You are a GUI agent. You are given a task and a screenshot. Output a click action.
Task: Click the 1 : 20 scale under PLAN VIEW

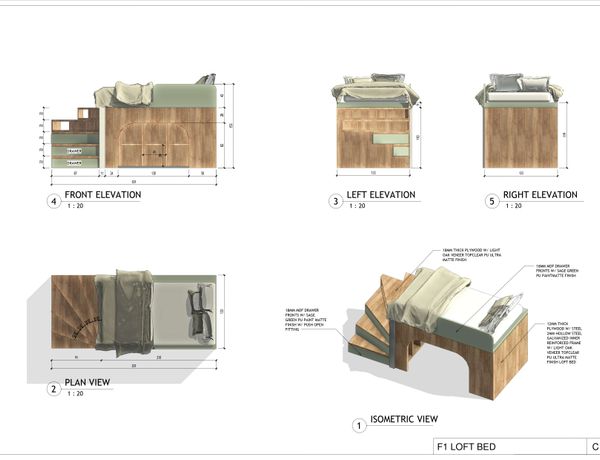pyautogui.click(x=75, y=393)
